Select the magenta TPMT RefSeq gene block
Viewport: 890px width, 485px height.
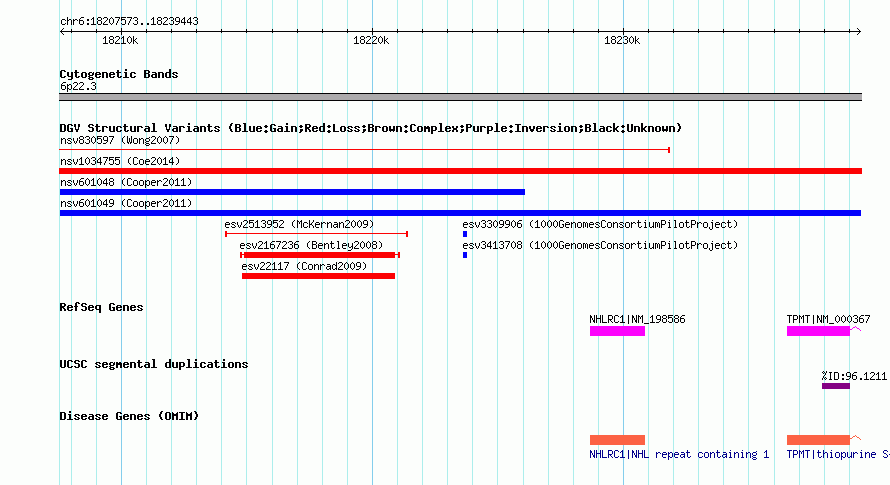tap(818, 331)
